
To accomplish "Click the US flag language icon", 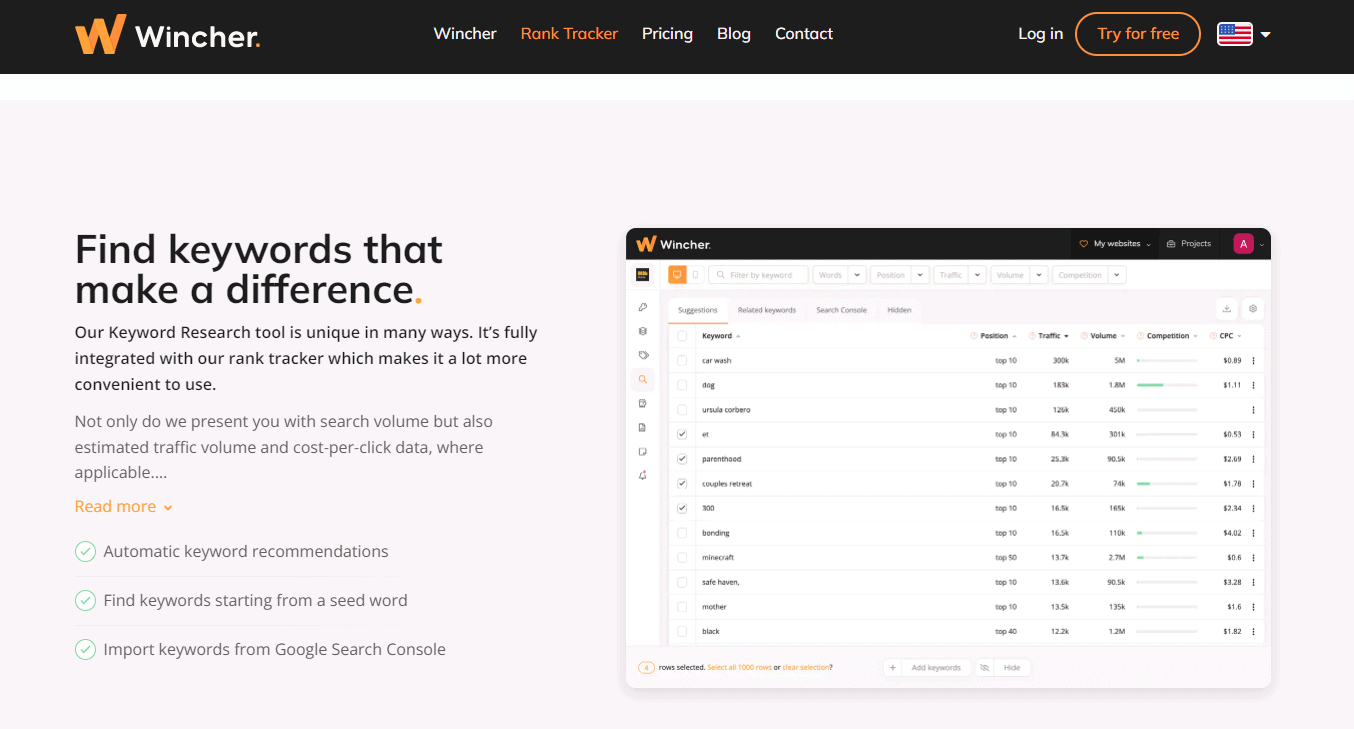I will click(1235, 34).
